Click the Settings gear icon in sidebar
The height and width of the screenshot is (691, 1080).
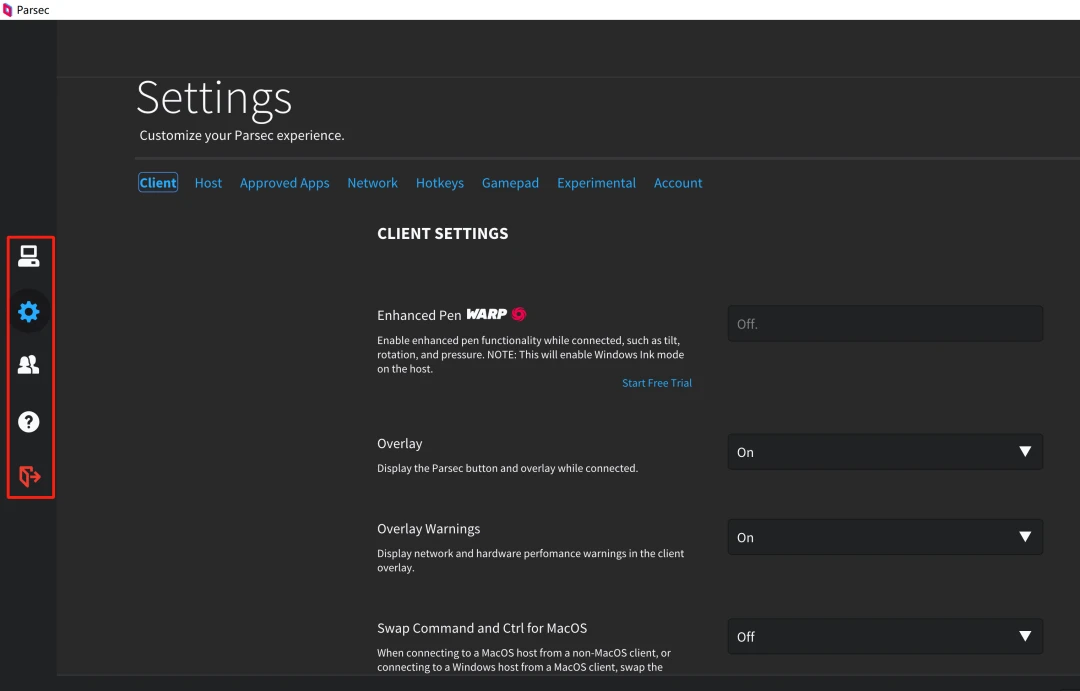[29, 312]
